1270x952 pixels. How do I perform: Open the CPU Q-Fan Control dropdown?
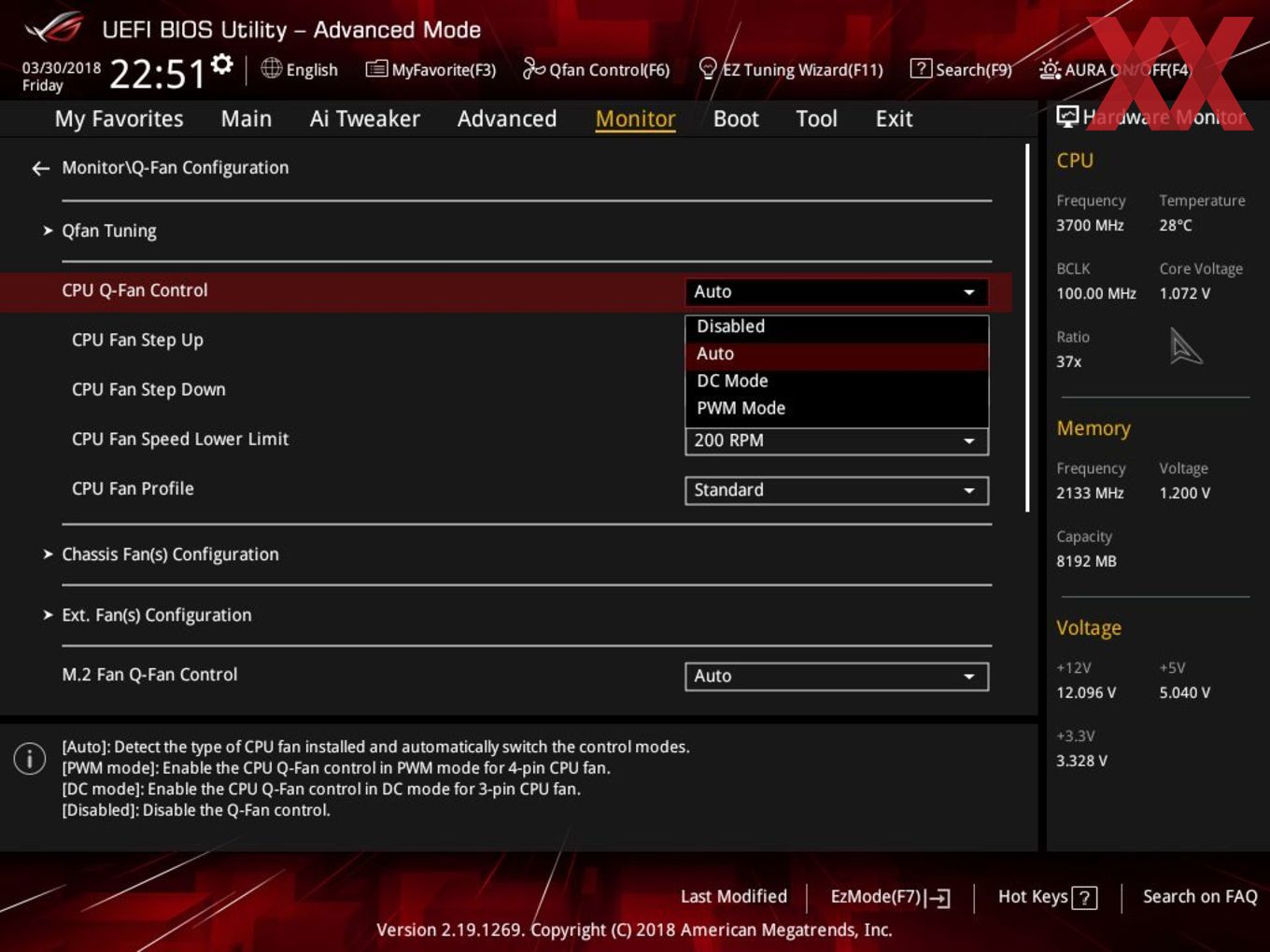pos(836,292)
